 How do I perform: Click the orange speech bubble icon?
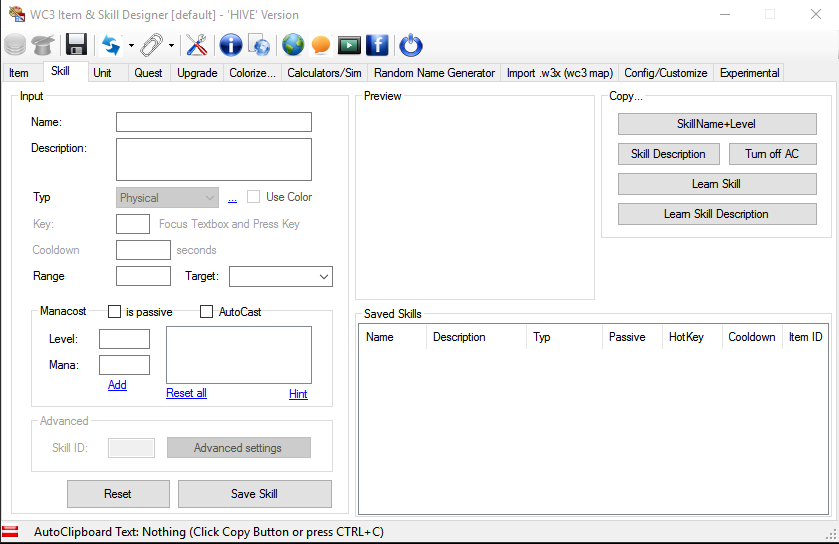click(321, 45)
